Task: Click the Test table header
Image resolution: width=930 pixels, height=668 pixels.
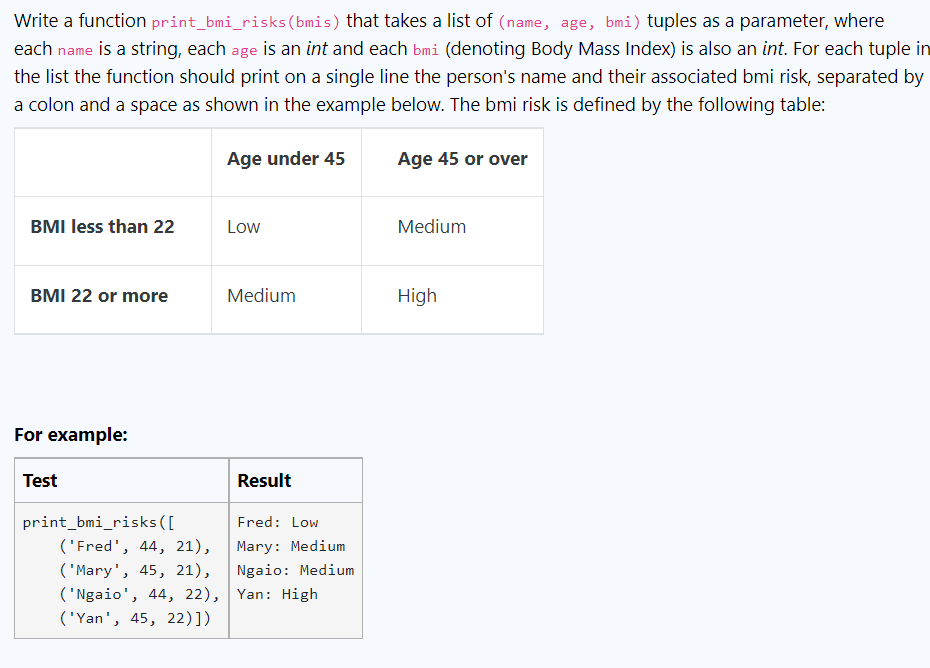Action: click(40, 480)
